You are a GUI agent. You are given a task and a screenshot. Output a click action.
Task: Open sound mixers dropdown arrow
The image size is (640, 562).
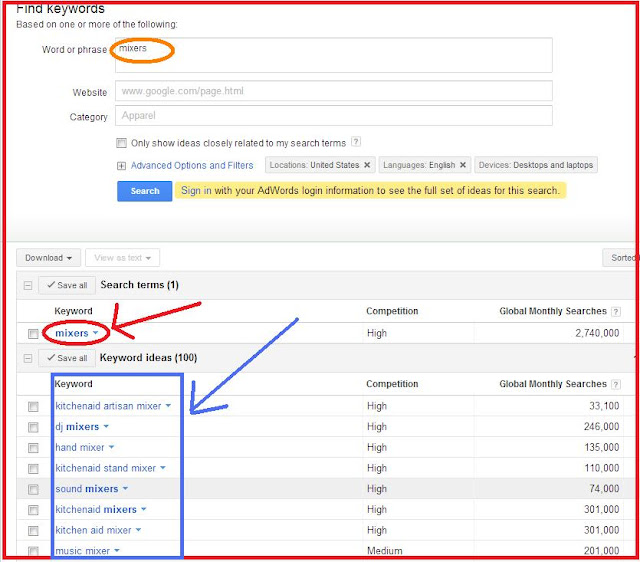click(x=125, y=489)
